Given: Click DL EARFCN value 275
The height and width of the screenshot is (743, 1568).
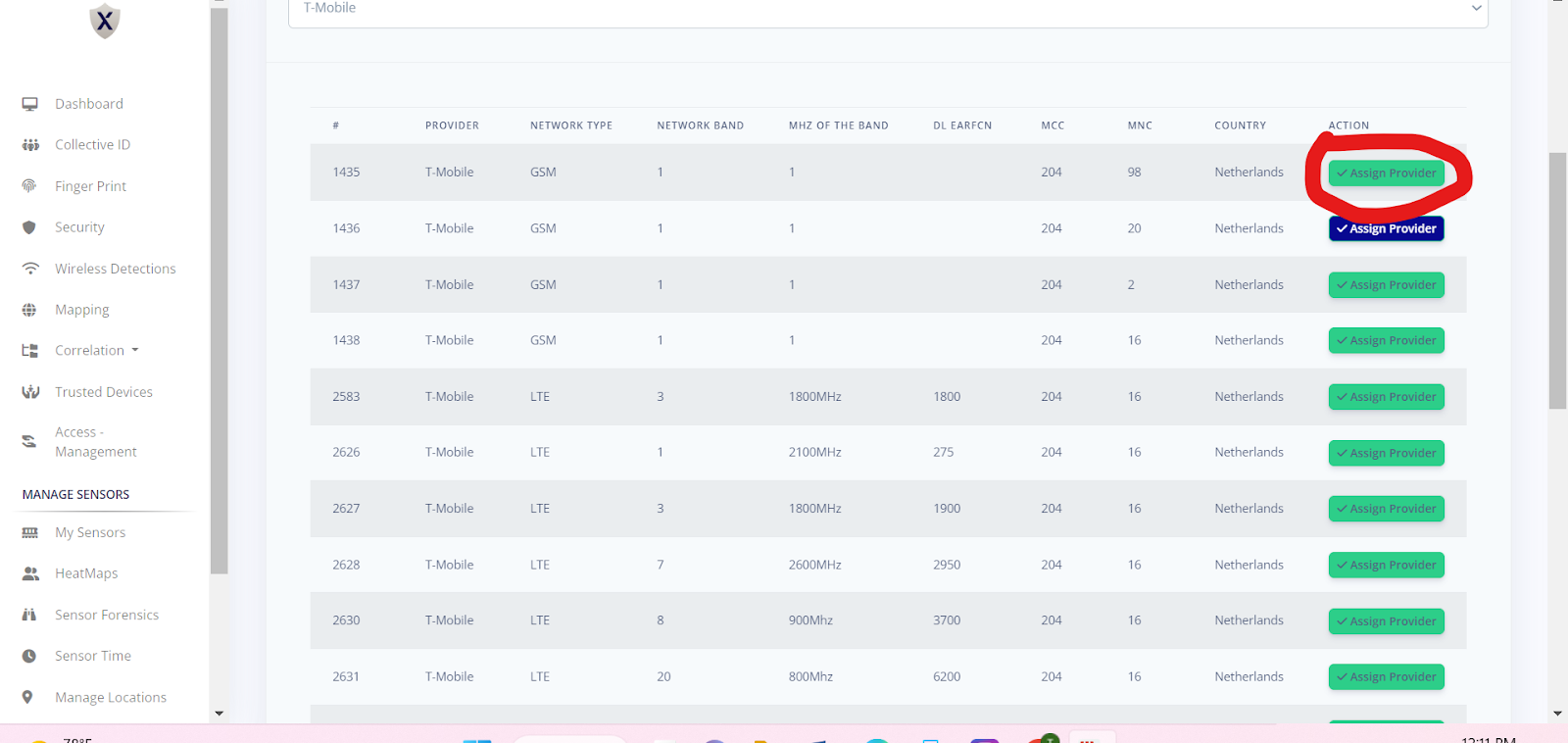Looking at the screenshot, I should (x=943, y=453).
